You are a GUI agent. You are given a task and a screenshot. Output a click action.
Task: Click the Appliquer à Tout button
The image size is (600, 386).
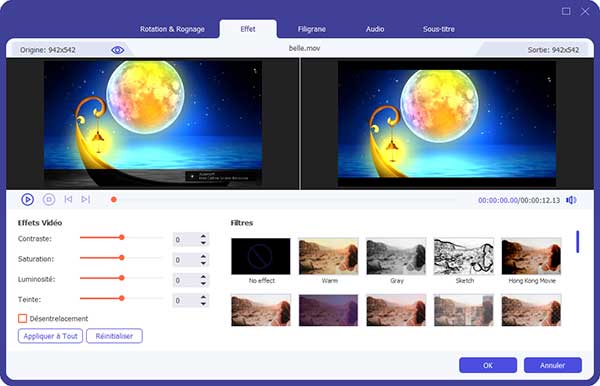coord(51,336)
